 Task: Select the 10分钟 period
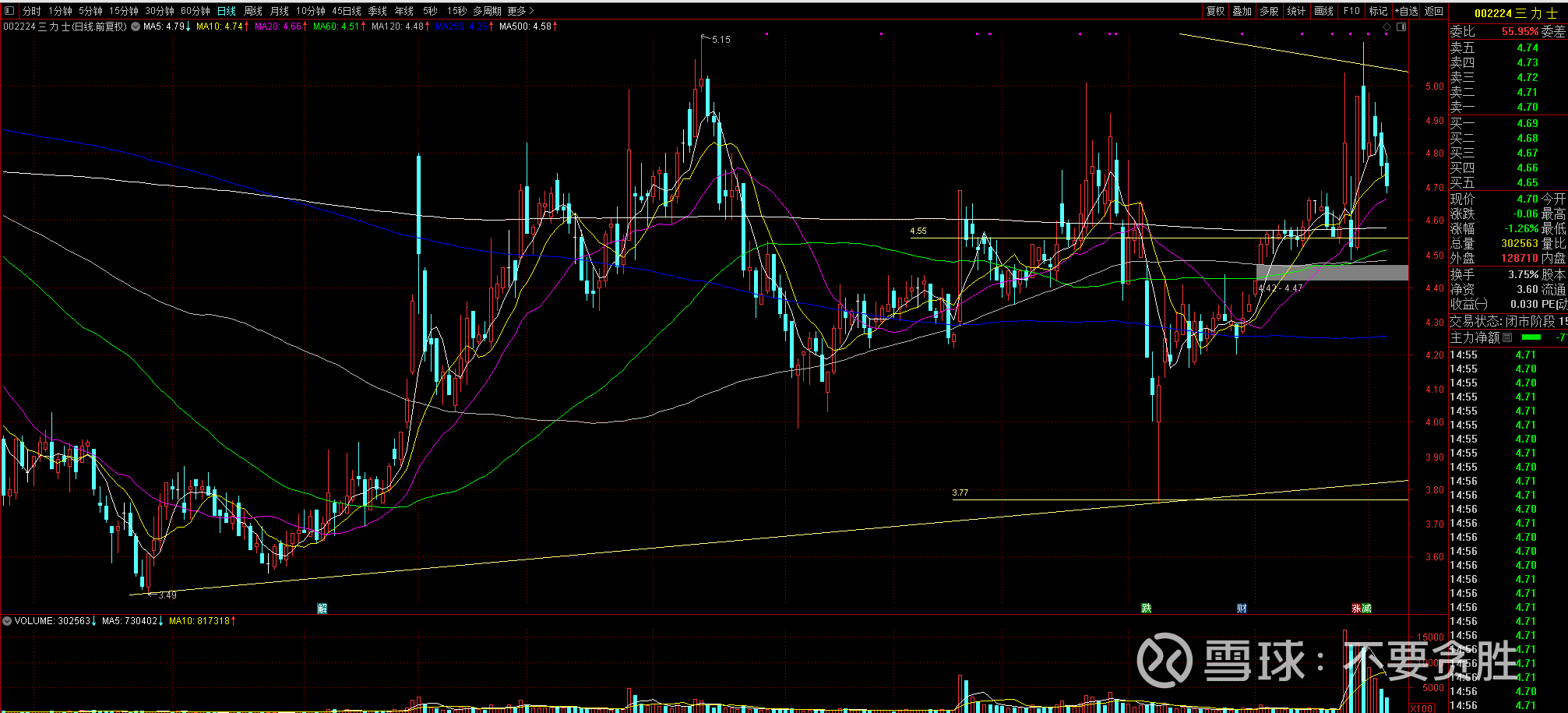(311, 11)
